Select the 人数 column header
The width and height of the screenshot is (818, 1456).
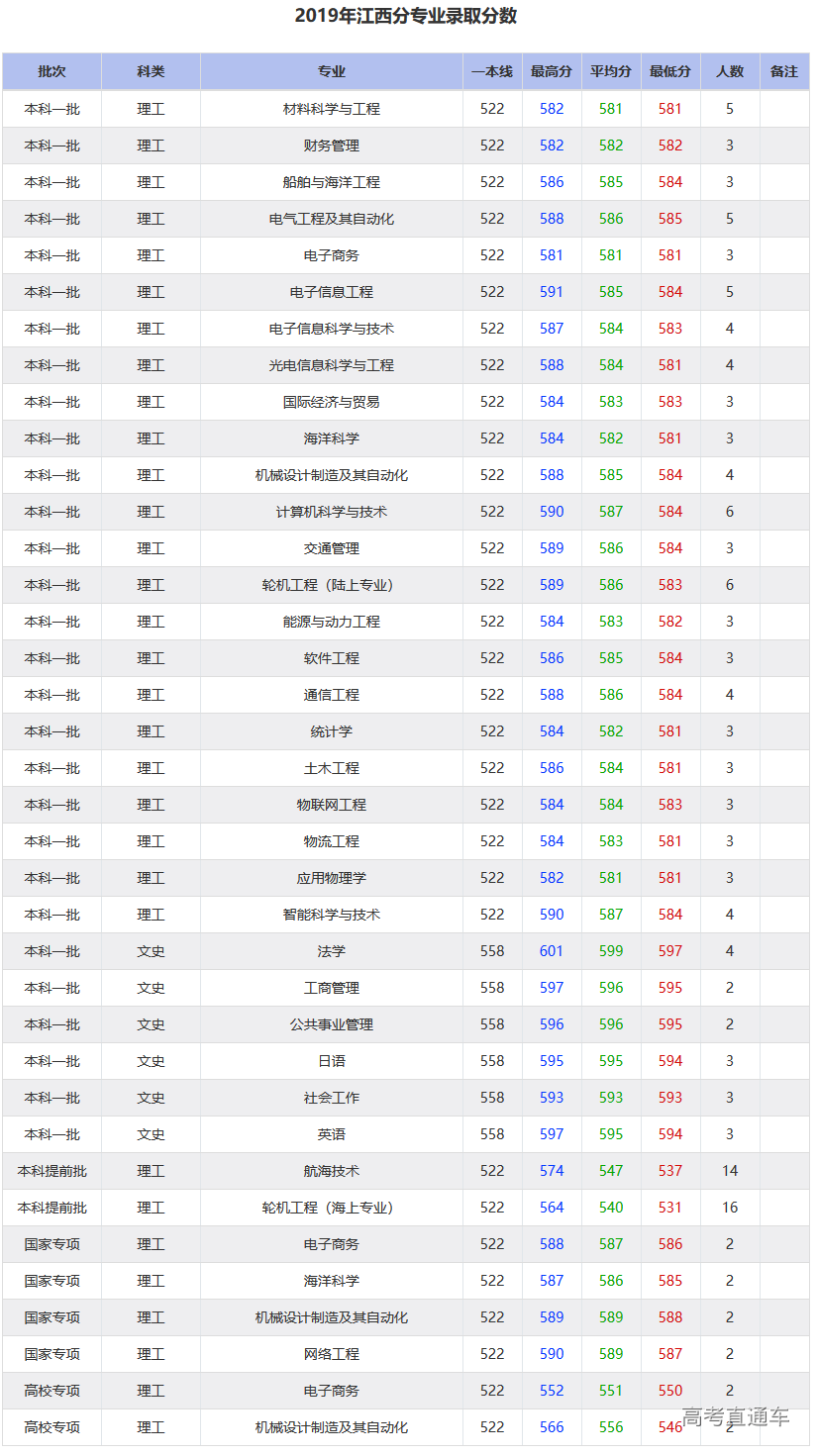(x=730, y=71)
